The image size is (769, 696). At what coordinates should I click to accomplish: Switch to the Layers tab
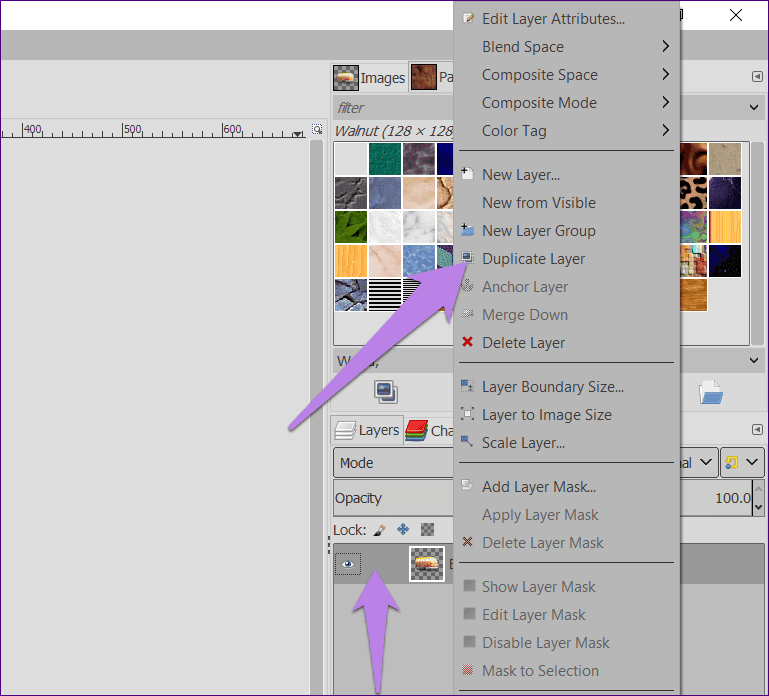coord(367,430)
